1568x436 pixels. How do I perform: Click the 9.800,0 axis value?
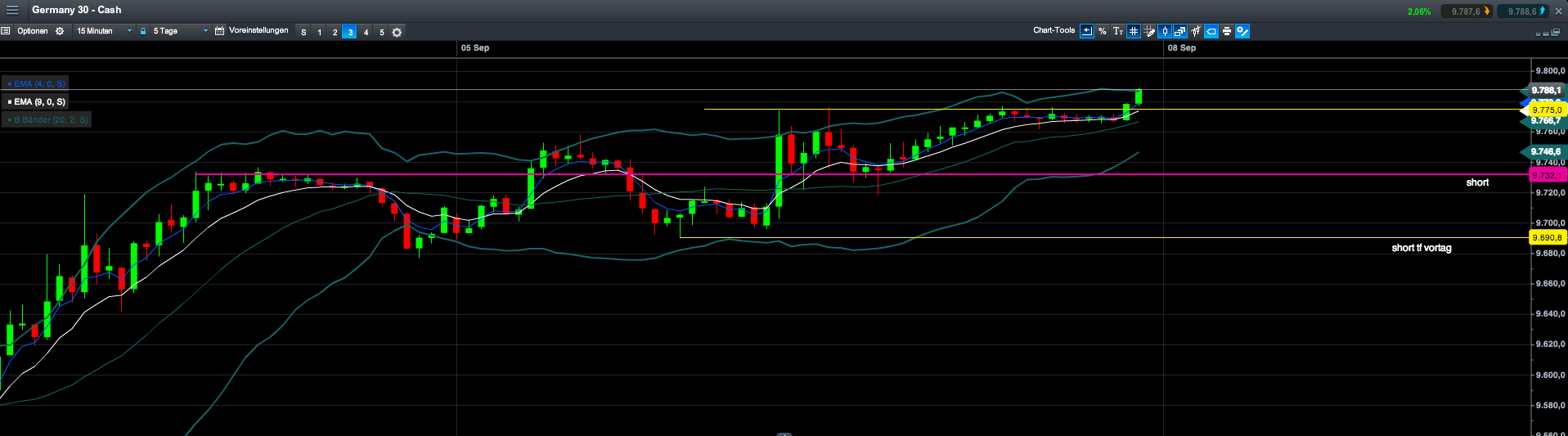(1550, 71)
